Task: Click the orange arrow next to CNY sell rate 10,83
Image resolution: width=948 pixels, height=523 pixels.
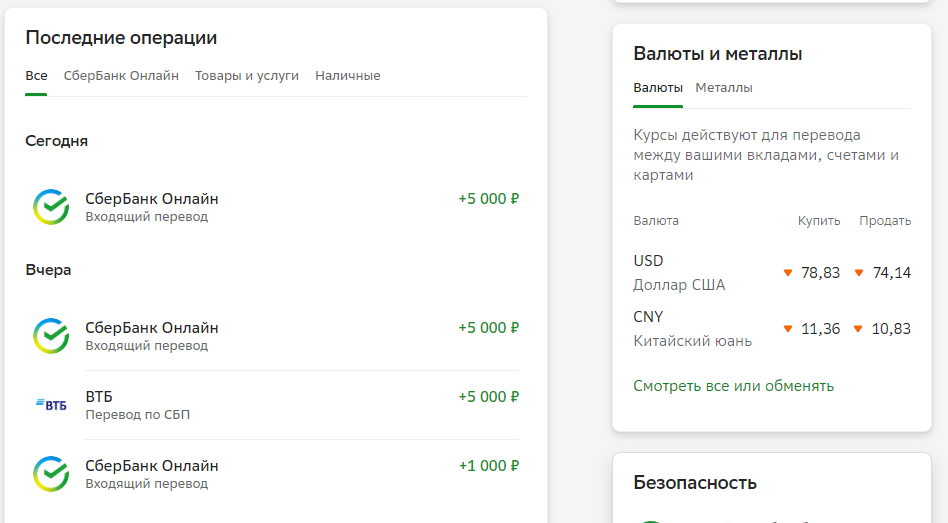Action: (858, 329)
